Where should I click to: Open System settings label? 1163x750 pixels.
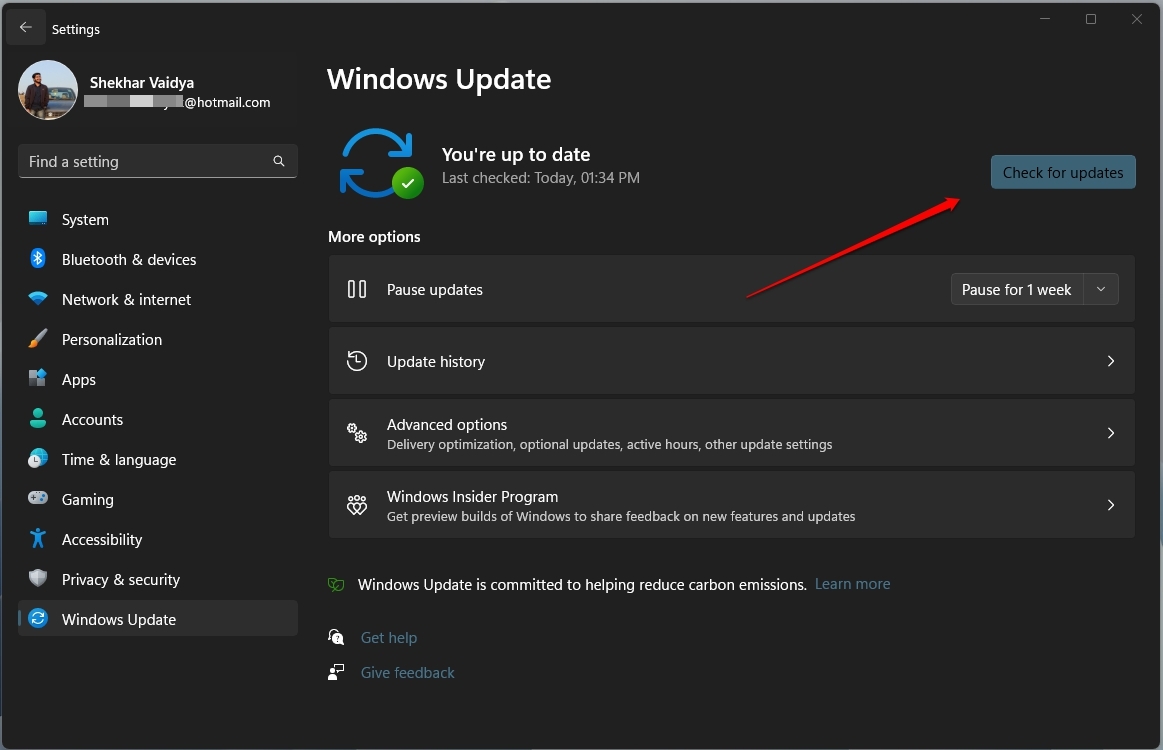(x=85, y=220)
